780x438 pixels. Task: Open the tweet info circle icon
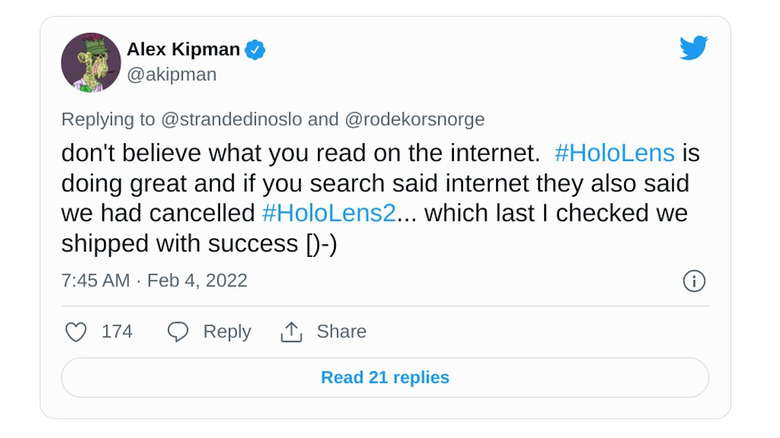pos(694,281)
